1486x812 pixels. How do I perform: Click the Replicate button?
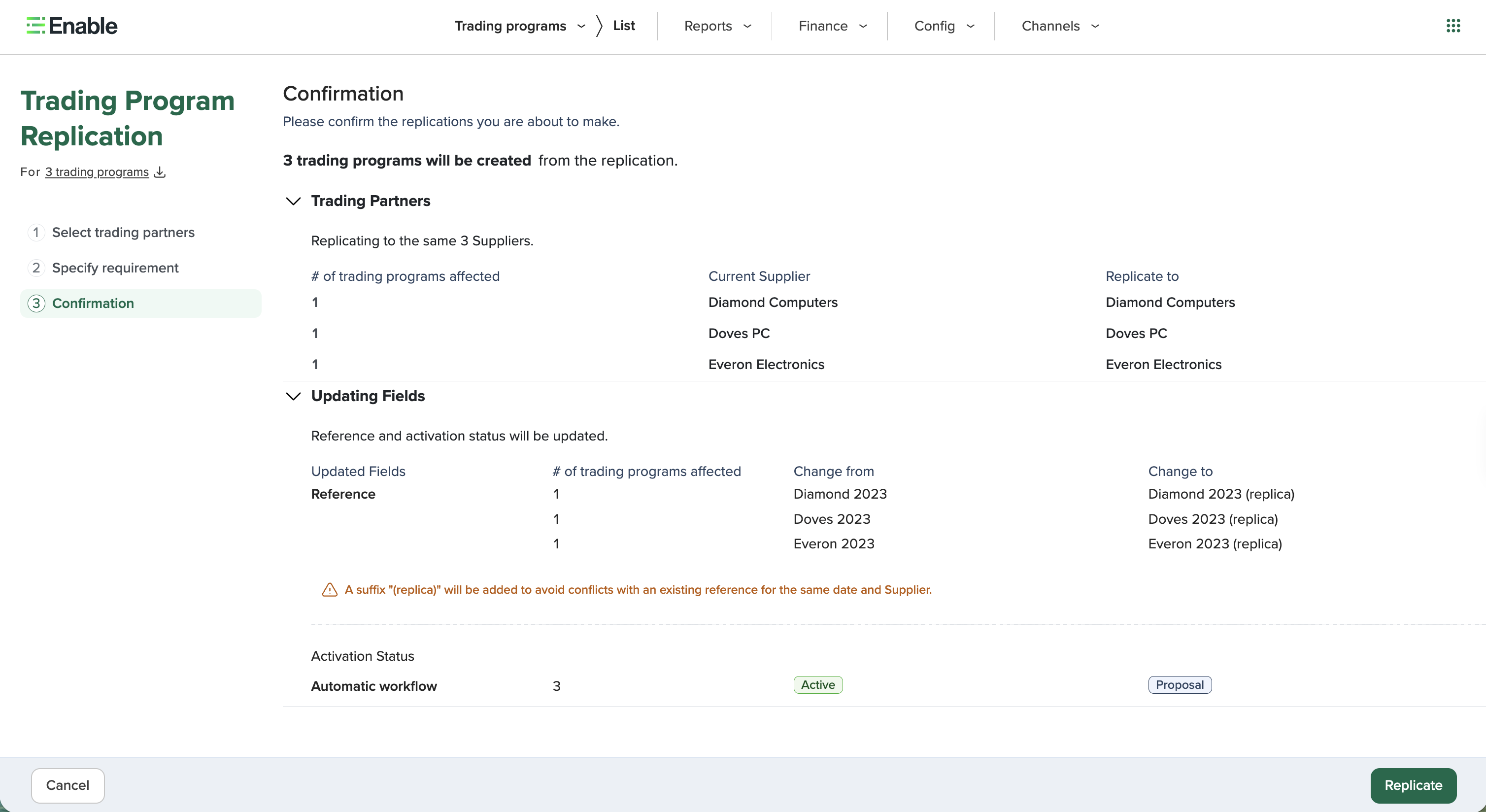pyautogui.click(x=1413, y=785)
